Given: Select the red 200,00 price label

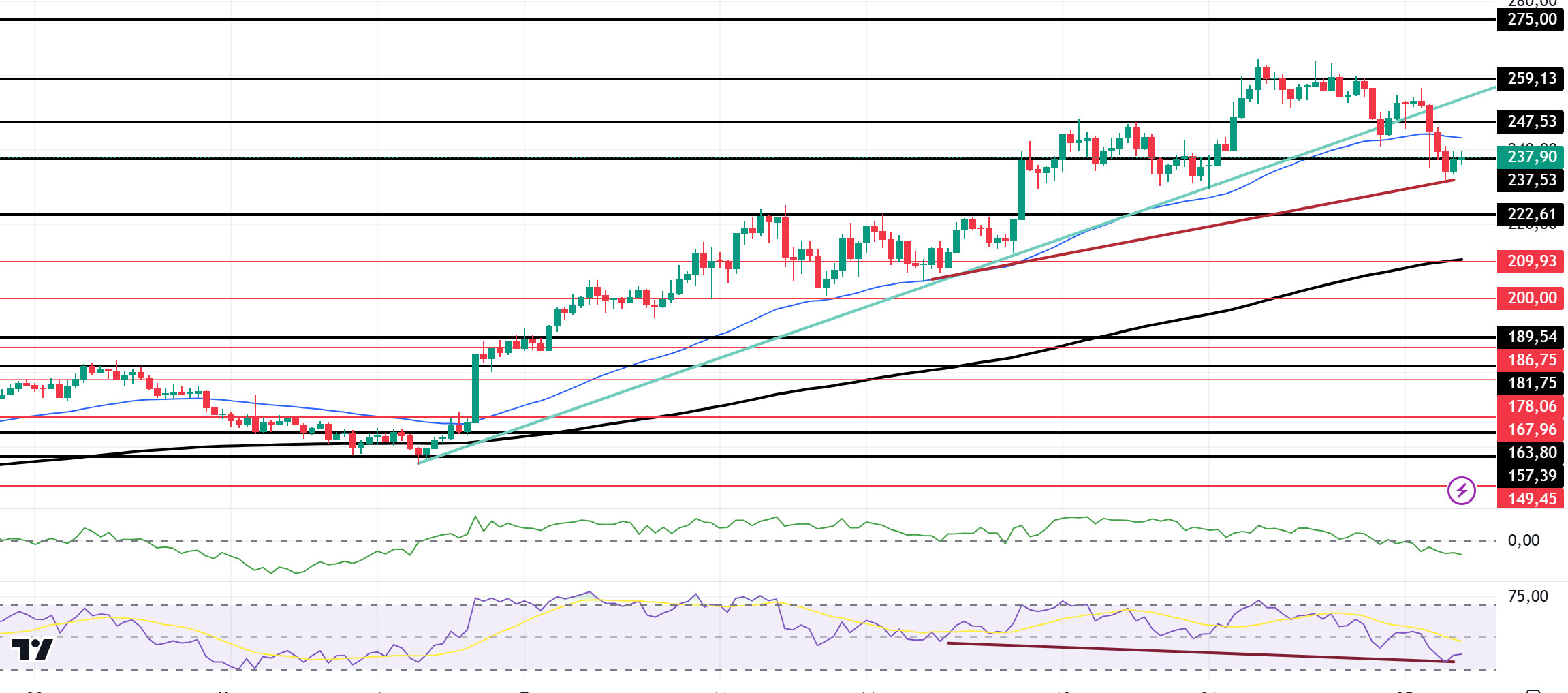Looking at the screenshot, I should [x=1530, y=298].
